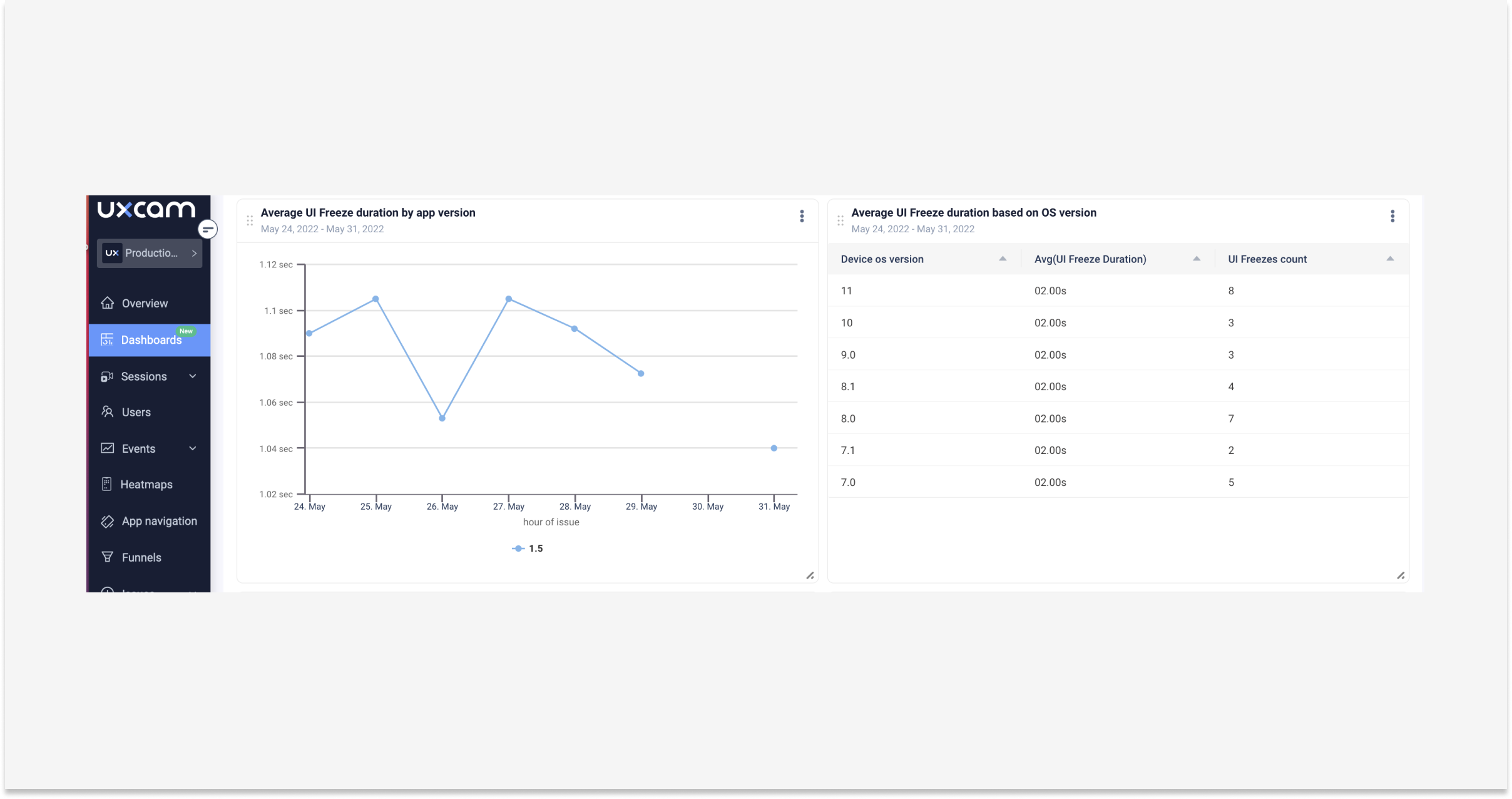
Task: Click drag handle of app version widget
Action: pyautogui.click(x=250, y=220)
